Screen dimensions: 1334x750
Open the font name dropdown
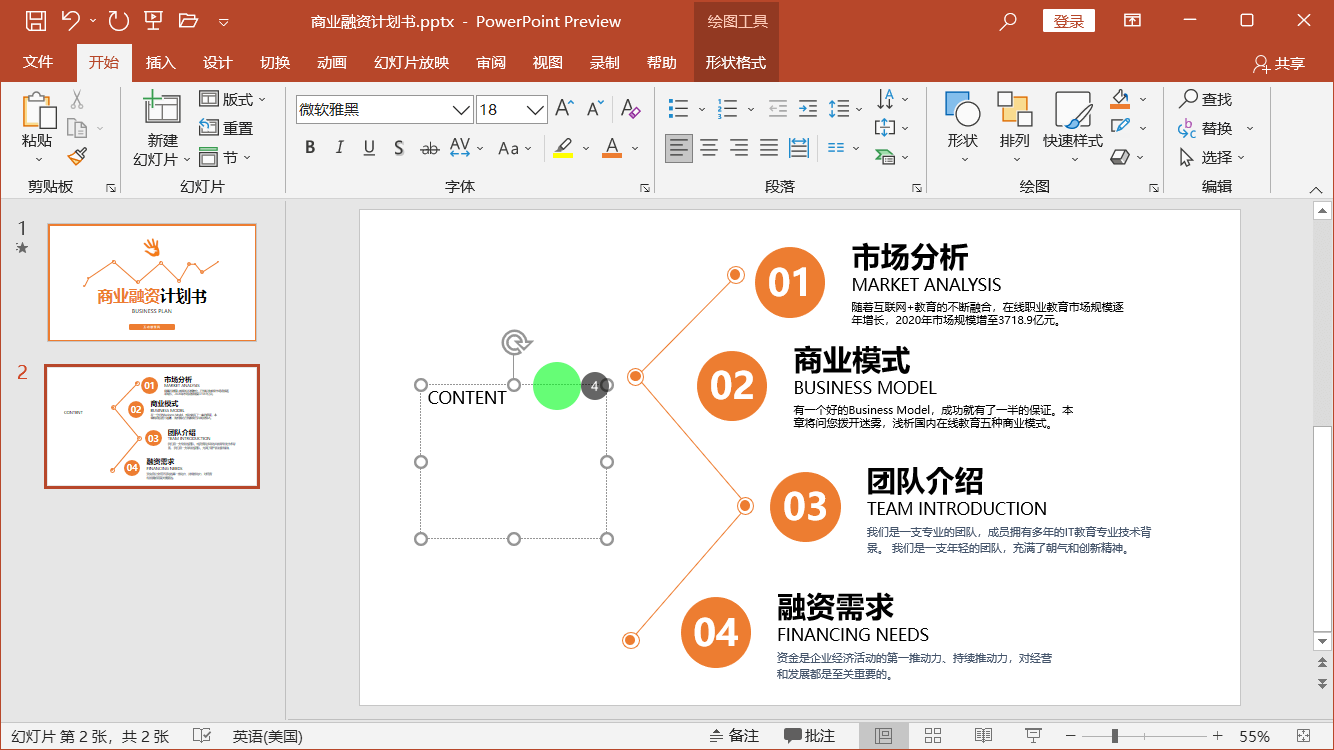[461, 110]
